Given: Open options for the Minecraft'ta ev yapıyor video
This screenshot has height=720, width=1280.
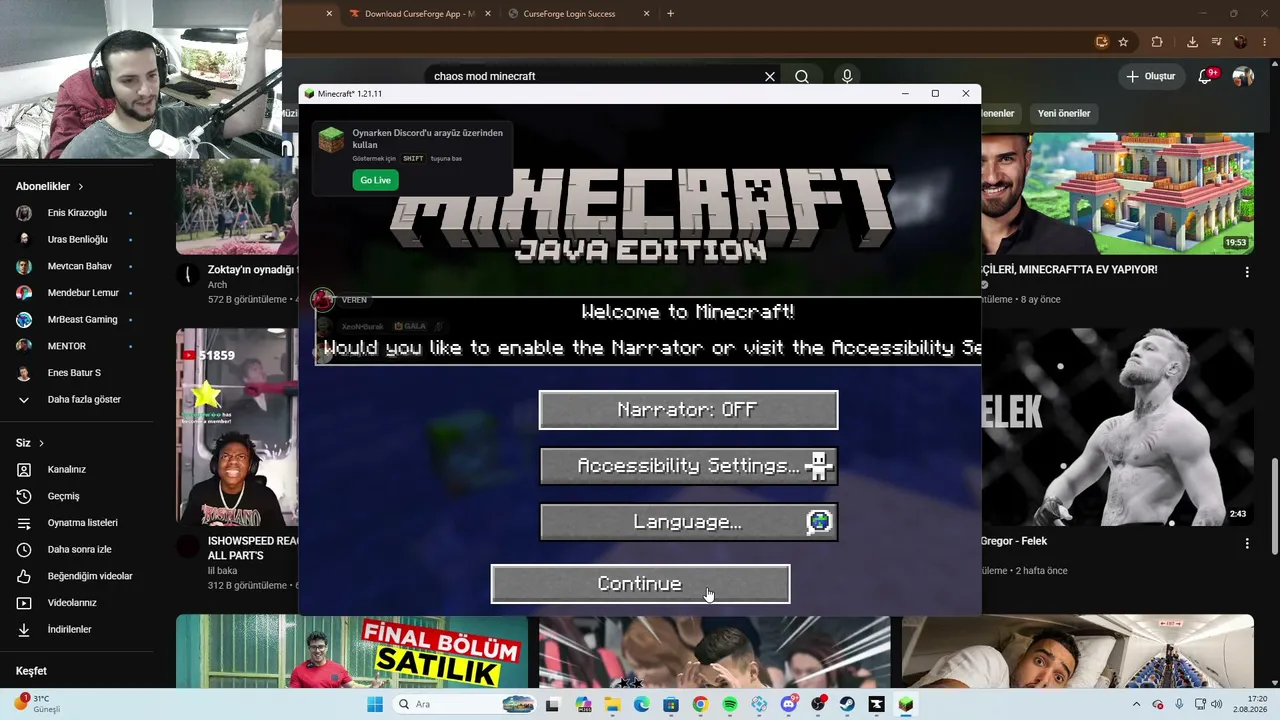Looking at the screenshot, I should click(1247, 272).
